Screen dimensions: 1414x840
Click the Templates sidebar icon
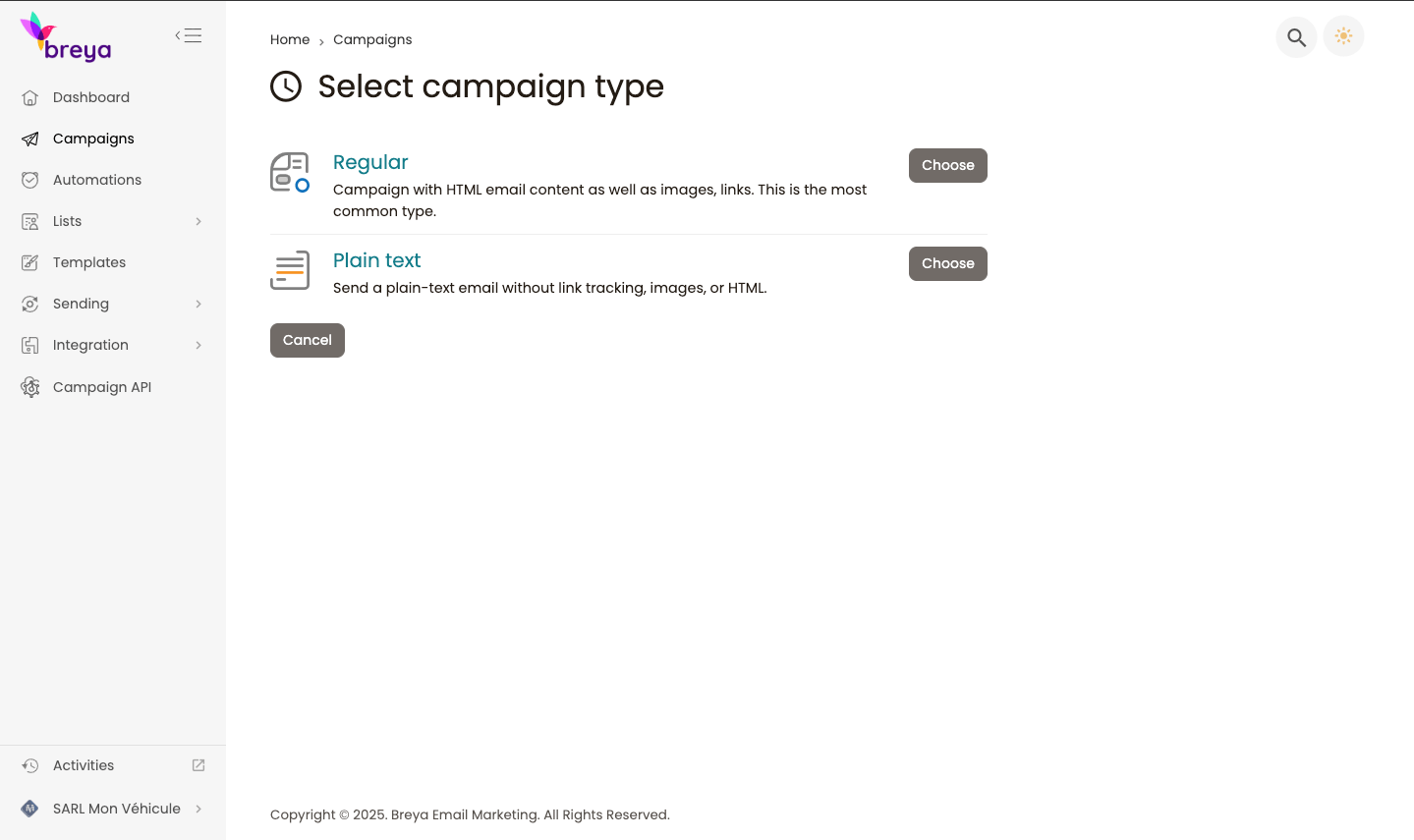pos(30,262)
